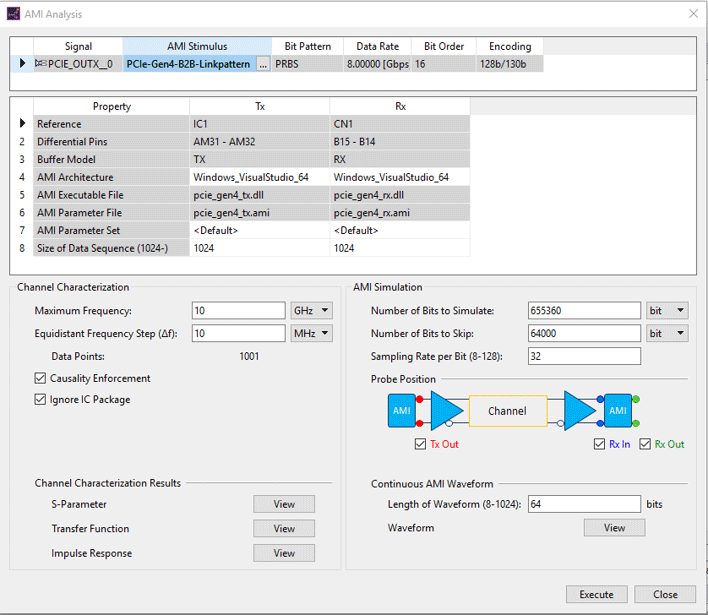Click the Property column header
Screen dimensions: 708x615
click(112, 106)
